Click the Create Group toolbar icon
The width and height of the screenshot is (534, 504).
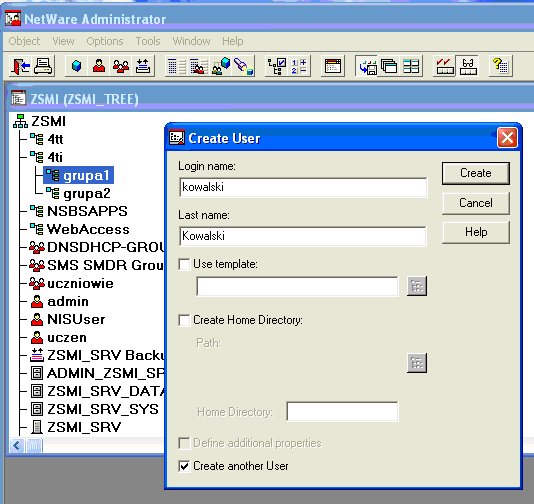point(121,66)
